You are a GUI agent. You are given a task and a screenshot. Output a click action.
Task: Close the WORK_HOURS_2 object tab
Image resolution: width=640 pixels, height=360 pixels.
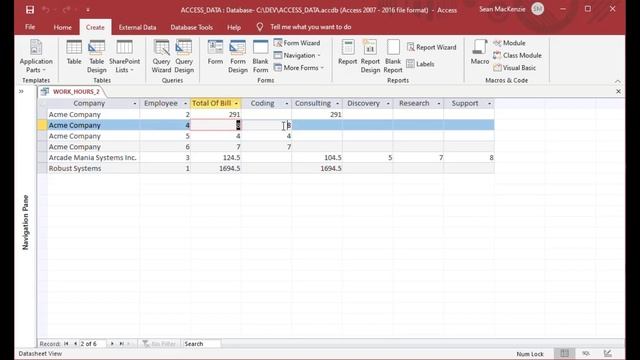(618, 91)
